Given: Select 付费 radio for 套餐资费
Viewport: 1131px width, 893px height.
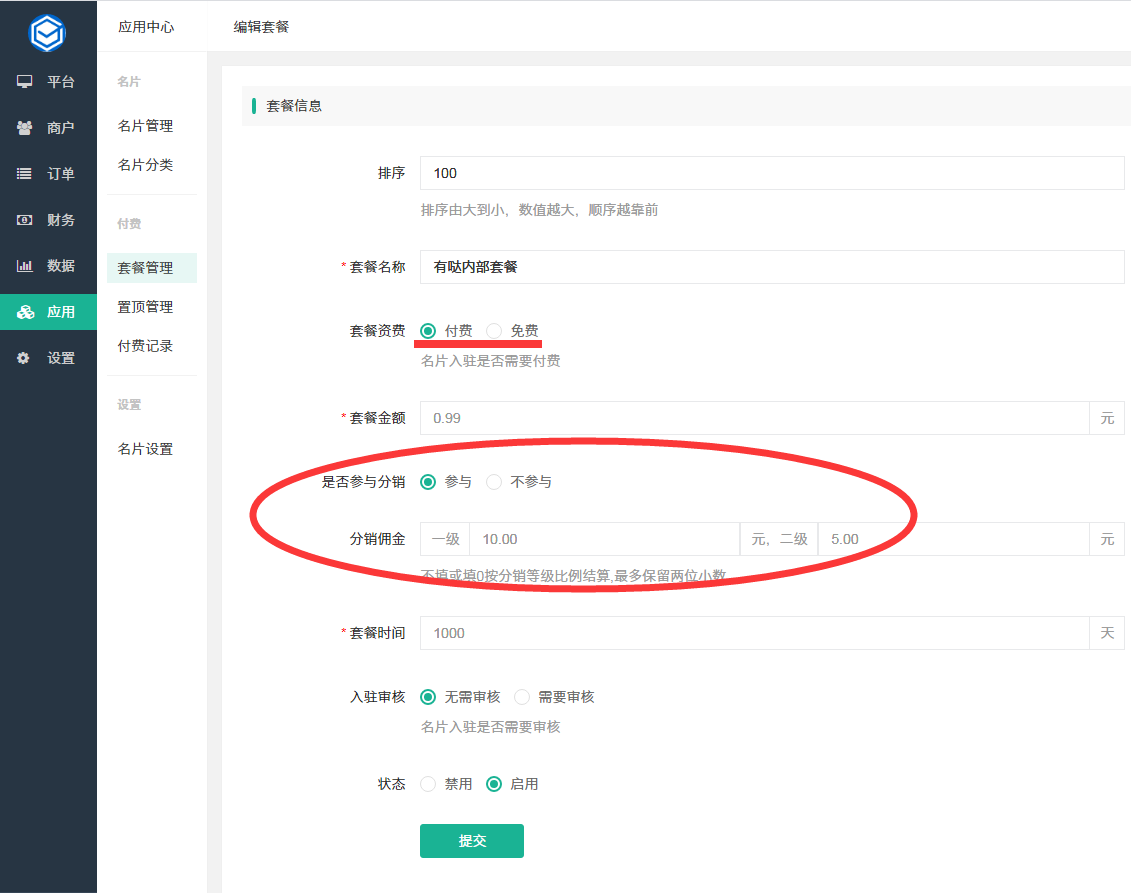Looking at the screenshot, I should coord(428,331).
